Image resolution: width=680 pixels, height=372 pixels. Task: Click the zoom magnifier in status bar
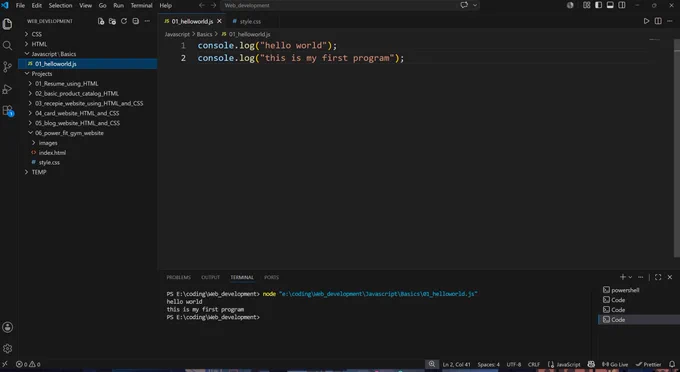(x=432, y=364)
